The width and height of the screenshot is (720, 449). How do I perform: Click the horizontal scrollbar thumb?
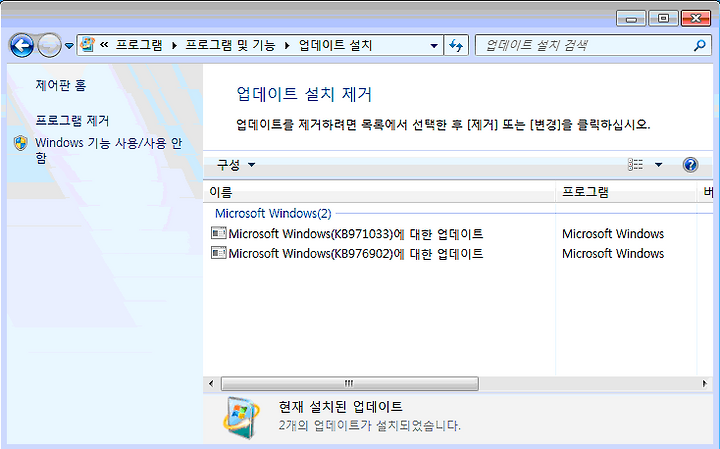pos(349,383)
